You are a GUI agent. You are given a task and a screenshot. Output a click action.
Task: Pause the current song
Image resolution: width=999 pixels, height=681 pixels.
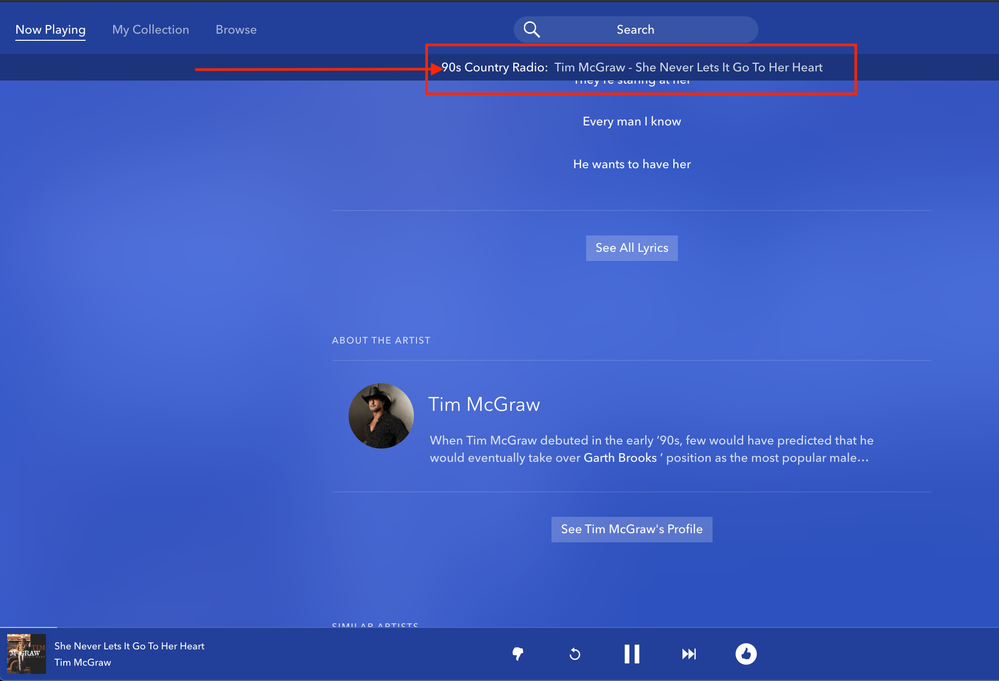click(x=632, y=654)
